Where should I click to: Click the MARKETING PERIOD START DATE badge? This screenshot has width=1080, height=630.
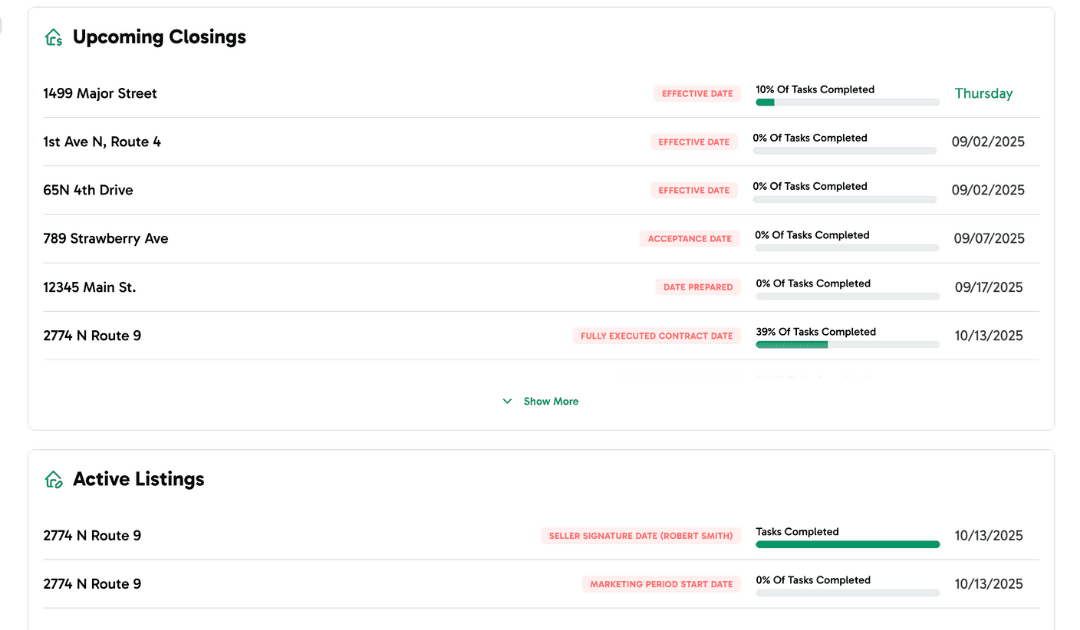pyautogui.click(x=661, y=584)
